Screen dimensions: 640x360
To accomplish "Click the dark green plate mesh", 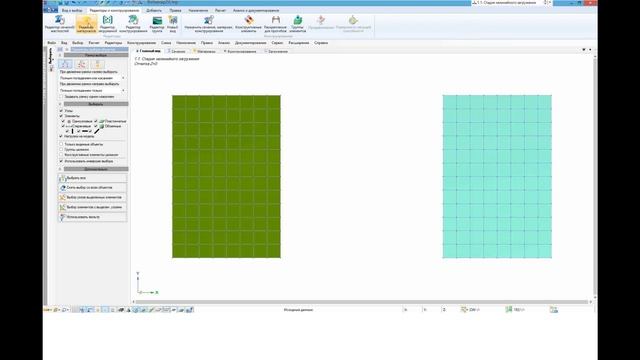I will click(x=227, y=177).
